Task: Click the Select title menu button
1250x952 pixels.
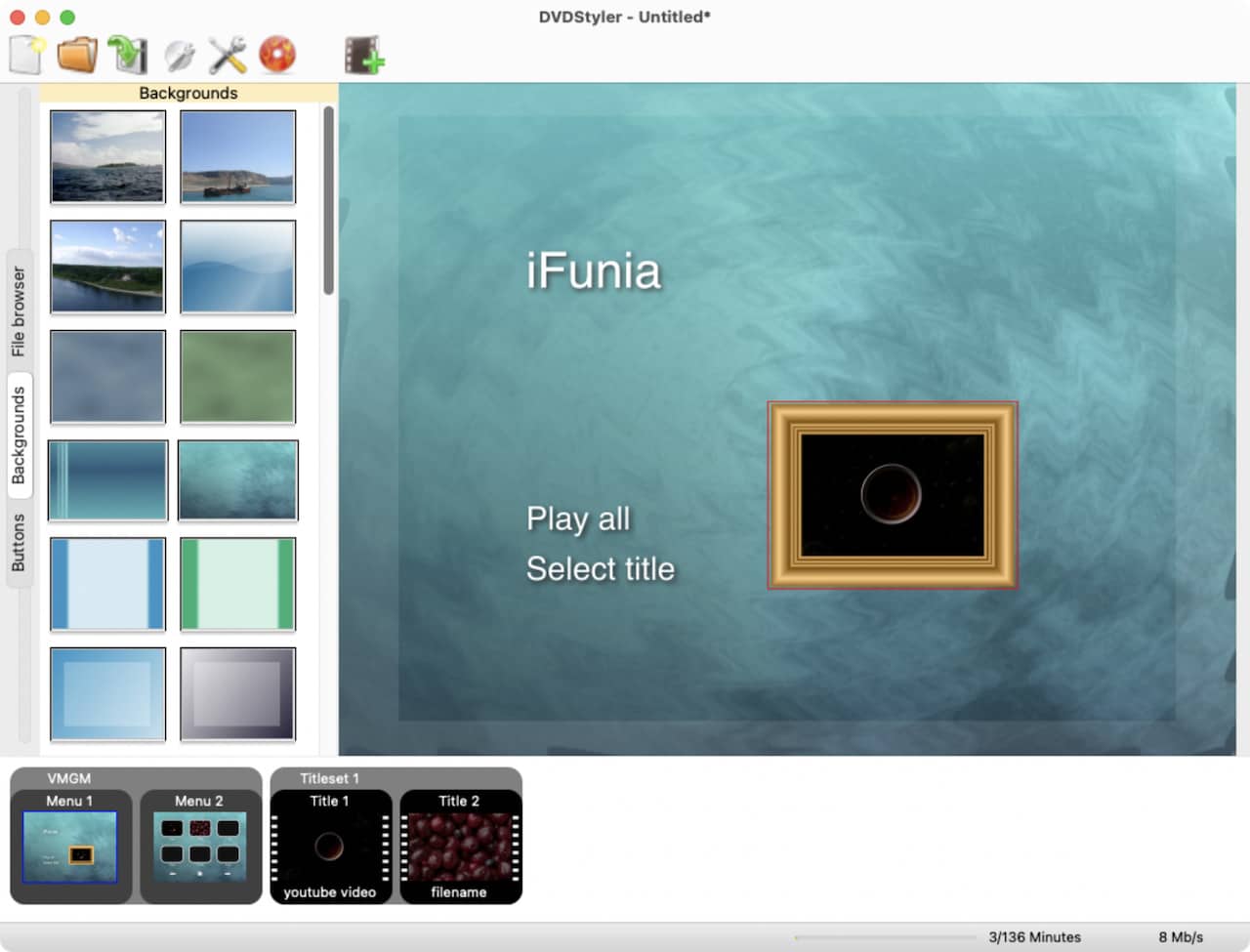Action: click(600, 568)
